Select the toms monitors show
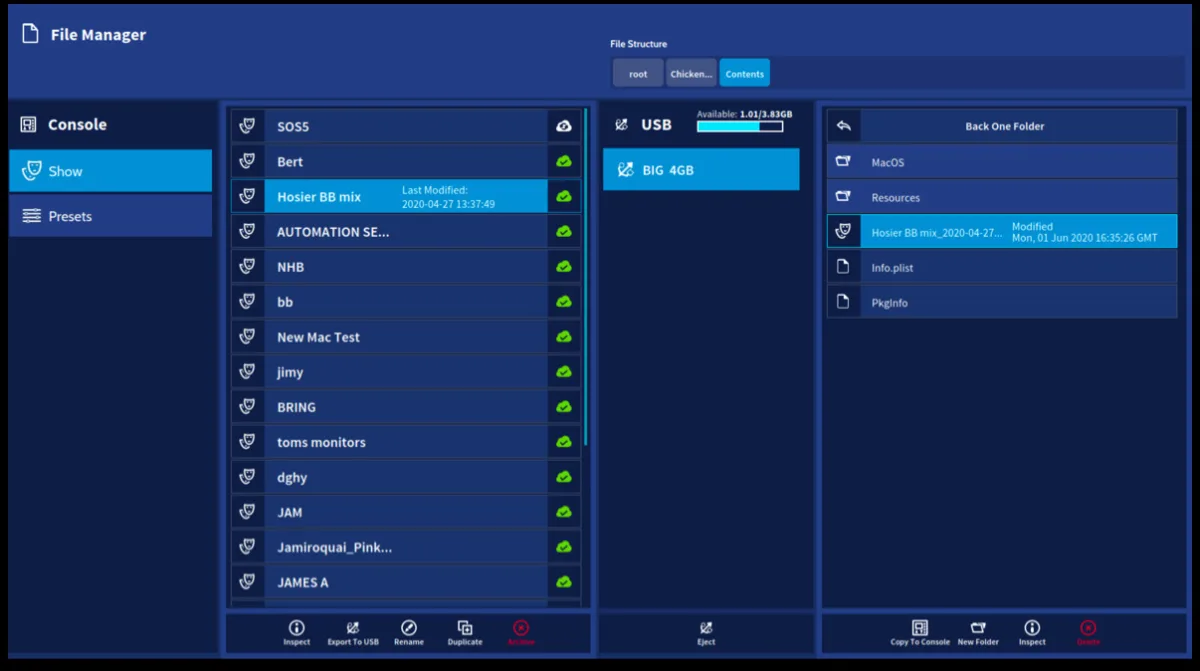The width and height of the screenshot is (1200, 671). tap(406, 441)
